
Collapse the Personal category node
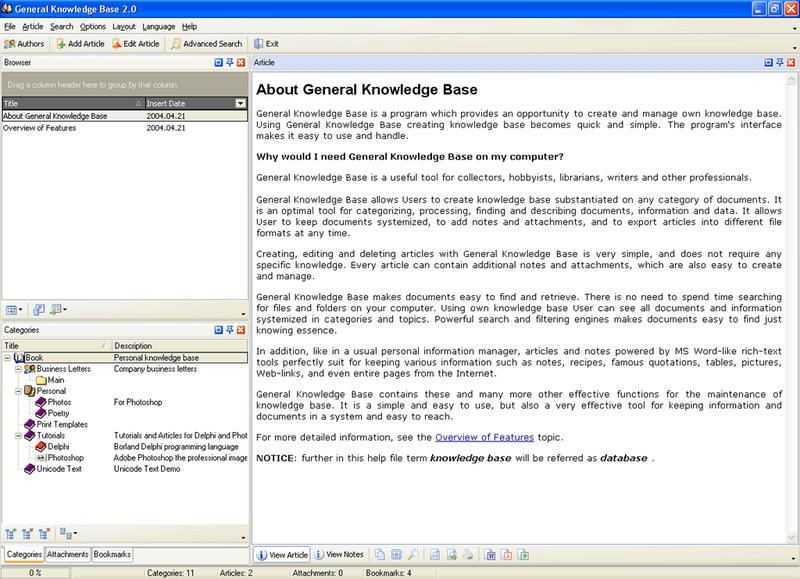tap(19, 391)
